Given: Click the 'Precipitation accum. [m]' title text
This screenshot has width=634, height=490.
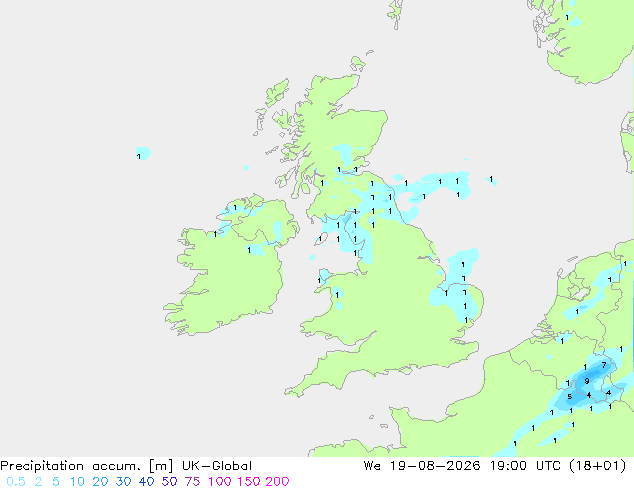Looking at the screenshot, I should click(87, 466).
